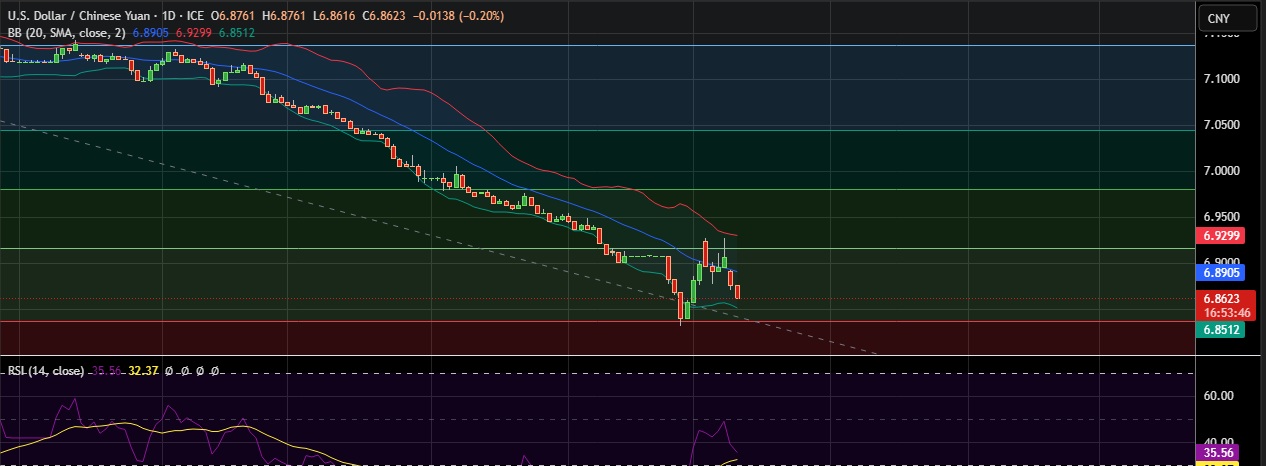Click the 7.0500 price axis label

click(1221, 125)
